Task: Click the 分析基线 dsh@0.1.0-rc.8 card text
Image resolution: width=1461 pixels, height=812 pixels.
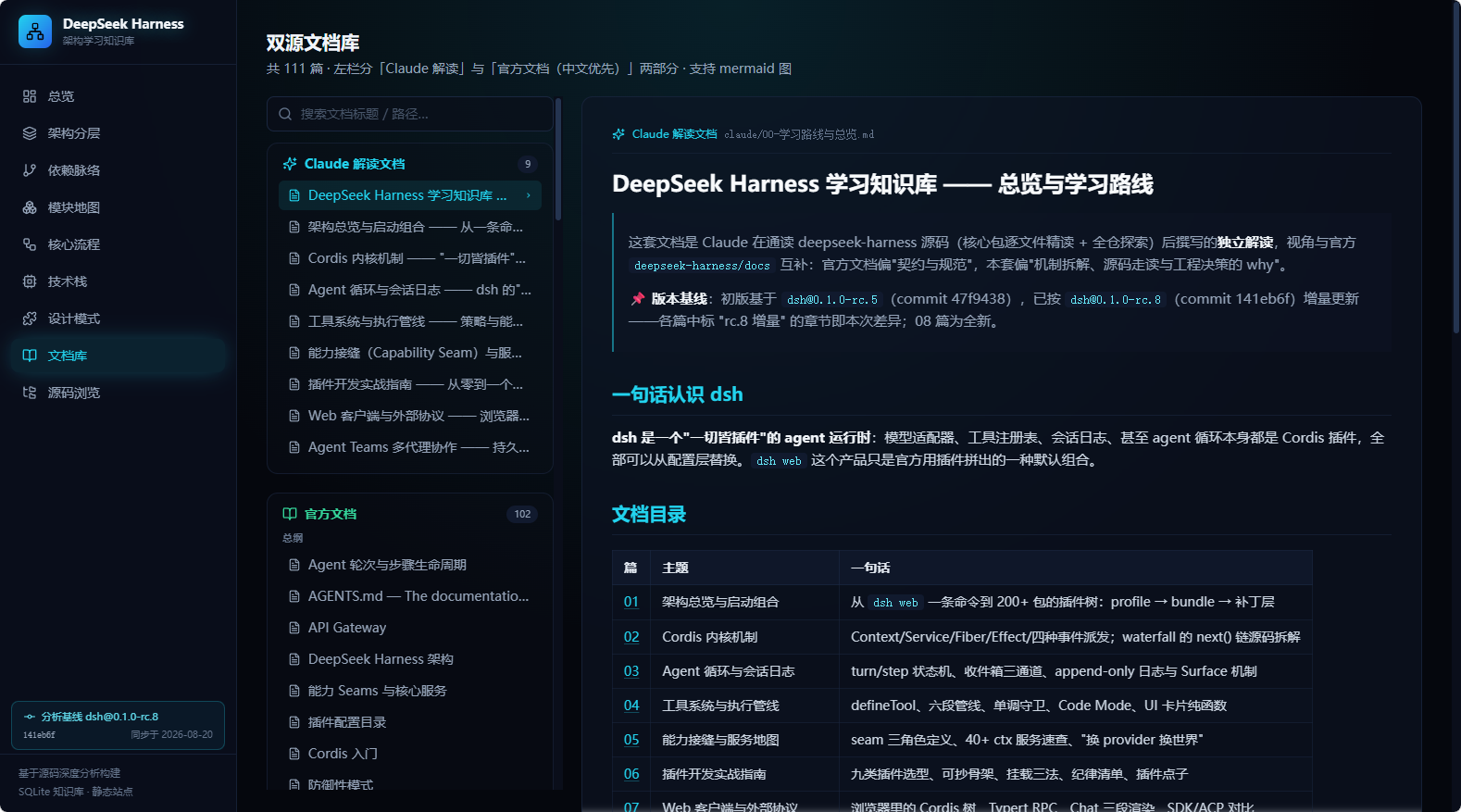Action: 100,717
